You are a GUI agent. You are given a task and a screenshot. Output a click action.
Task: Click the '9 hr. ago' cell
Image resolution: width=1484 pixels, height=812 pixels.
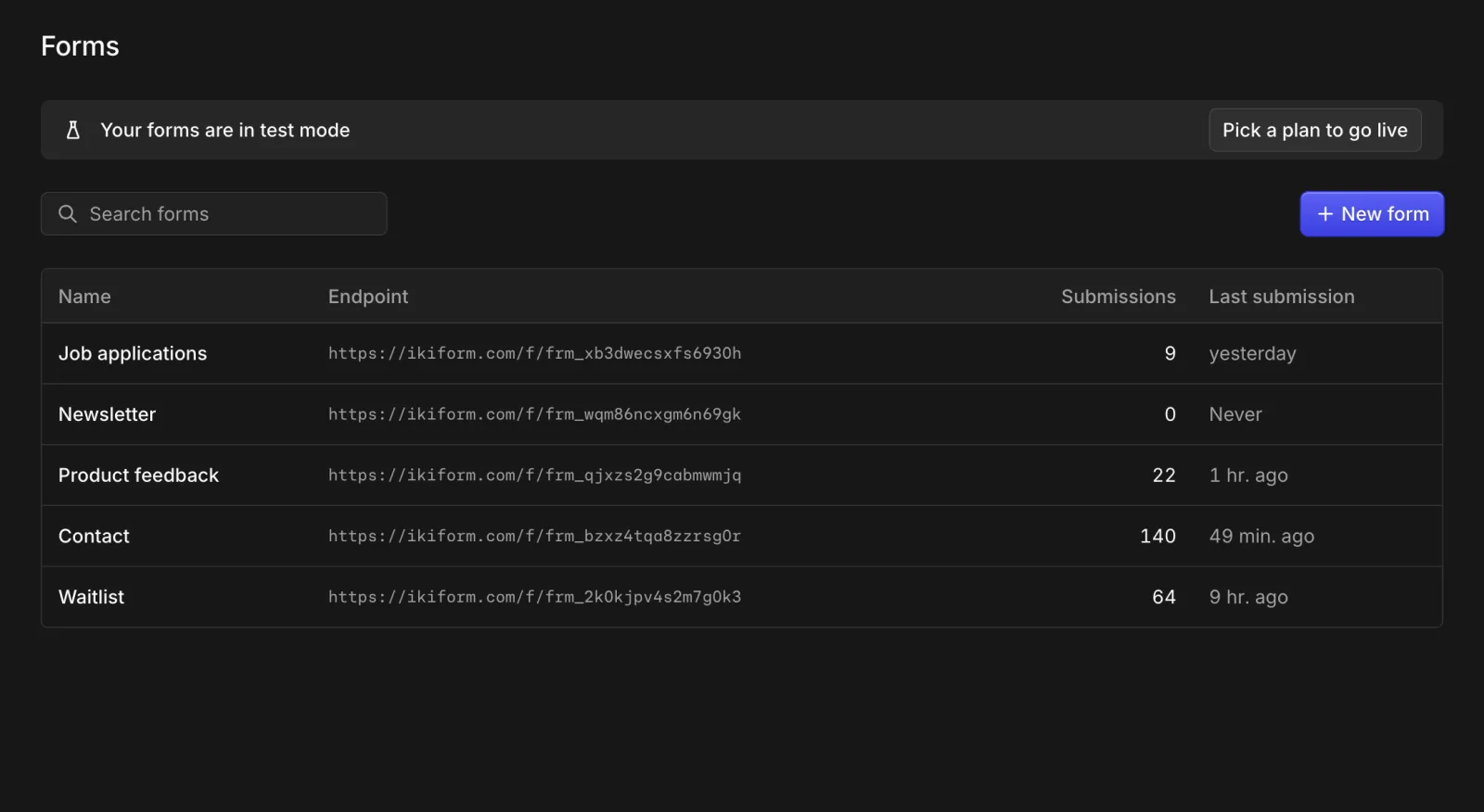(x=1248, y=598)
